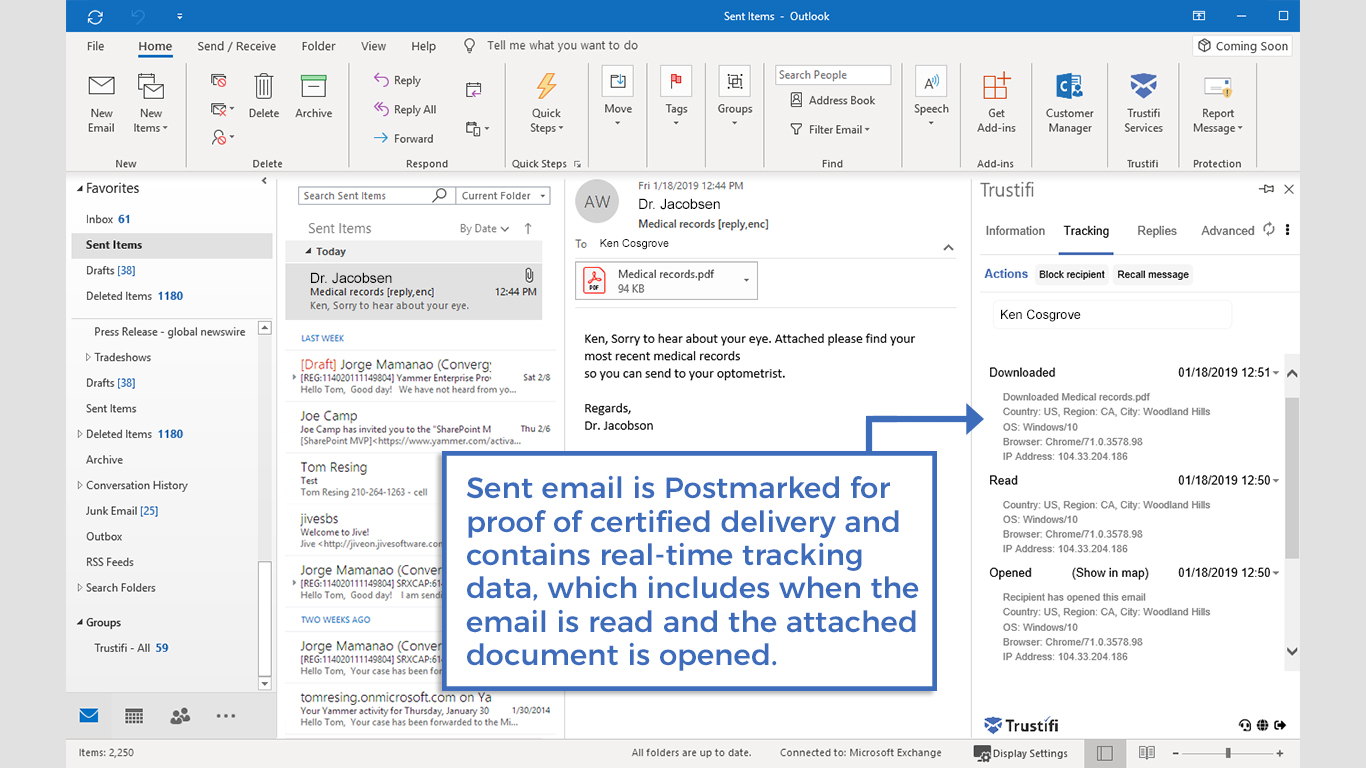Compose a message with New Email

(101, 104)
